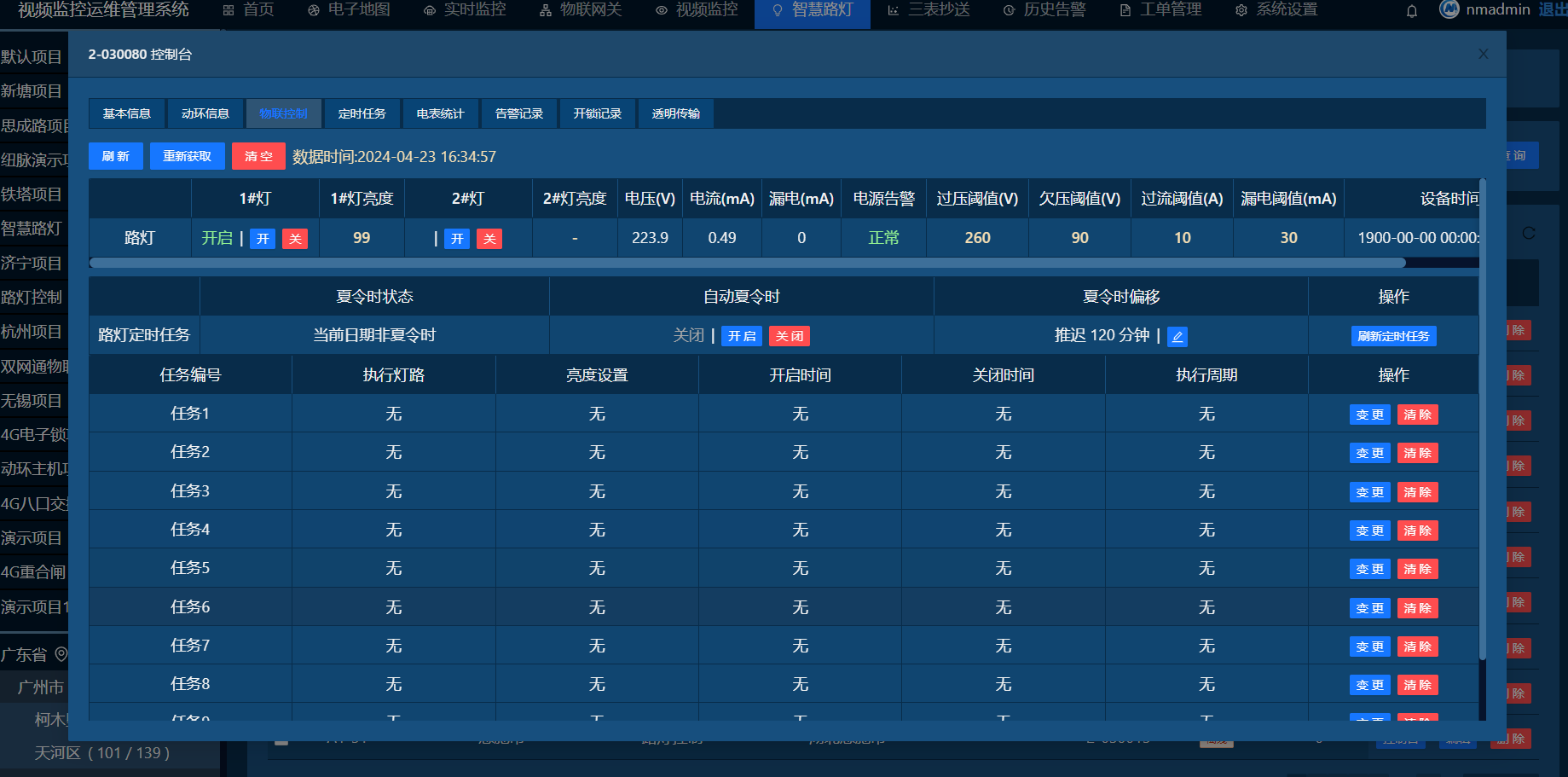This screenshot has height=777, width=1568.
Task: Click the 重新获取 button
Action: pos(187,156)
